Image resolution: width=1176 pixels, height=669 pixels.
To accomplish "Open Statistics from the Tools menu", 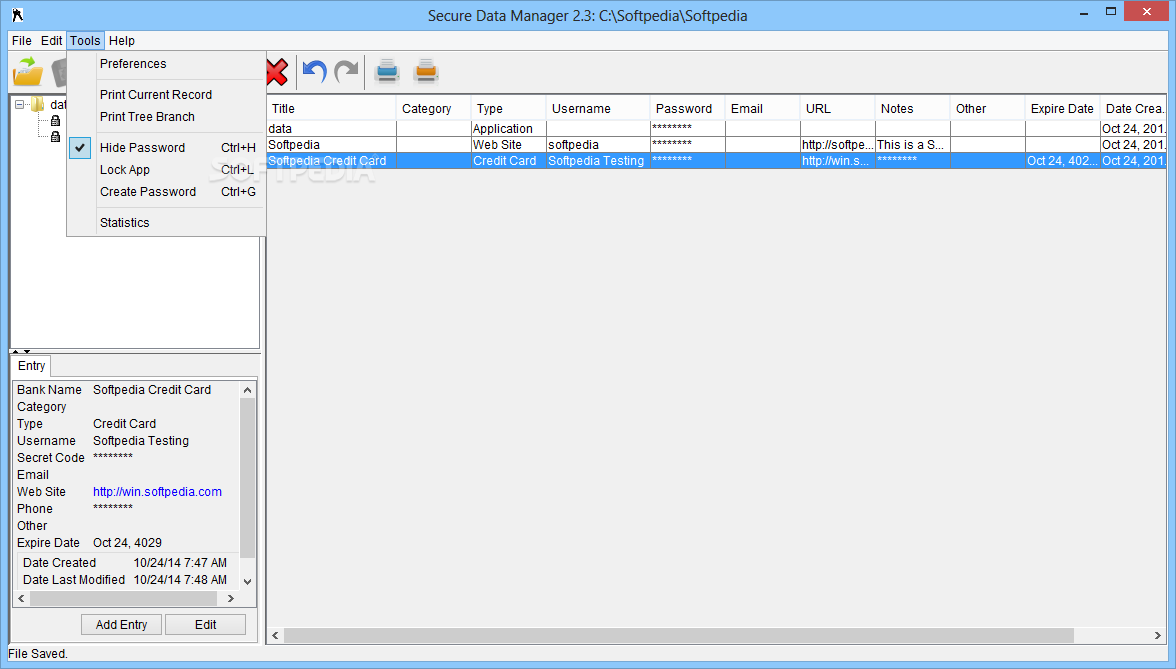I will tap(166, 223).
